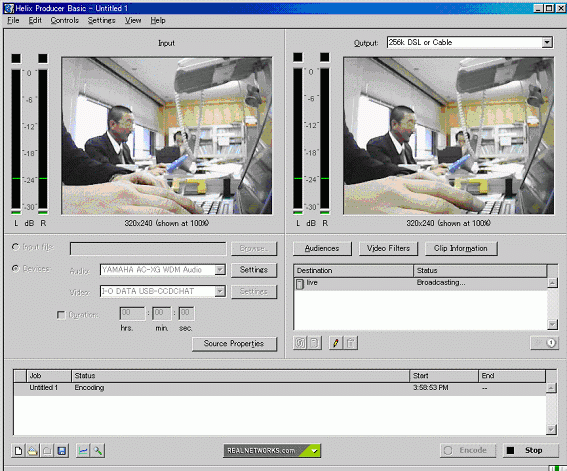Image resolution: width=567 pixels, height=471 pixels.
Task: Click the magnifier log viewer icon
Action: (x=98, y=451)
